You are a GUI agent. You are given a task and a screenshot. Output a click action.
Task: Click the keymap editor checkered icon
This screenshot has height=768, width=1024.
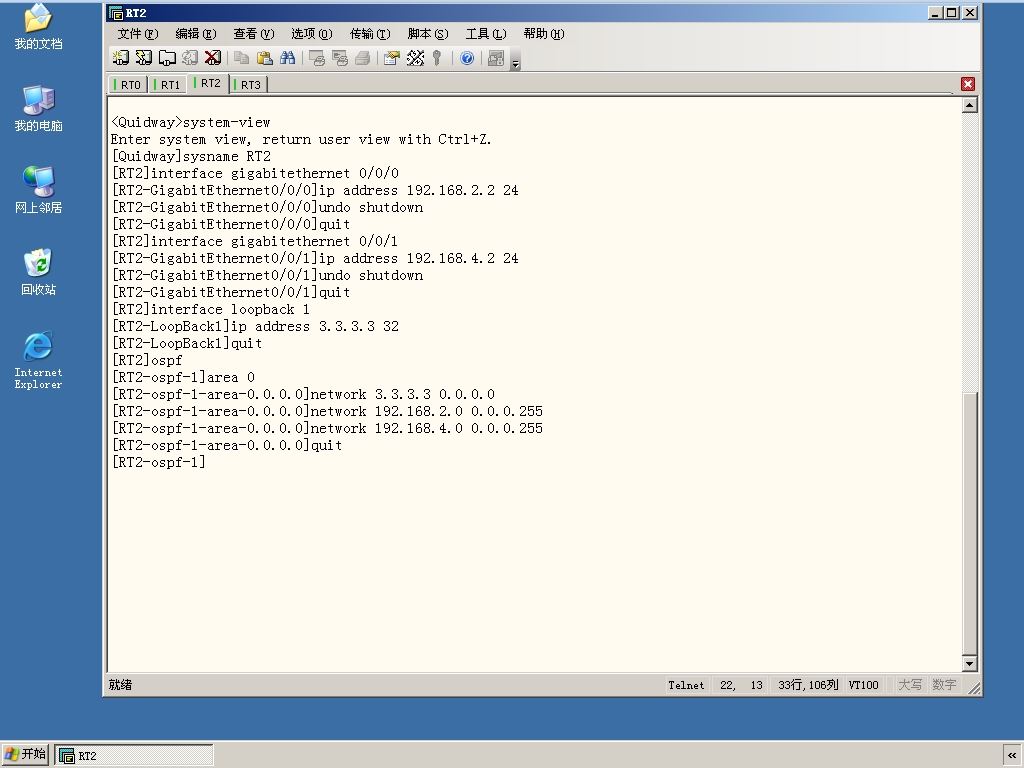click(415, 58)
